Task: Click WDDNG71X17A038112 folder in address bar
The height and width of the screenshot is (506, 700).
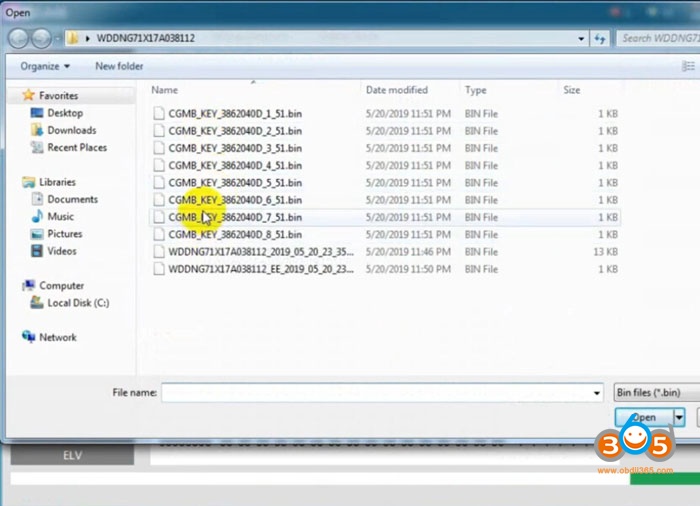Action: tap(146, 38)
